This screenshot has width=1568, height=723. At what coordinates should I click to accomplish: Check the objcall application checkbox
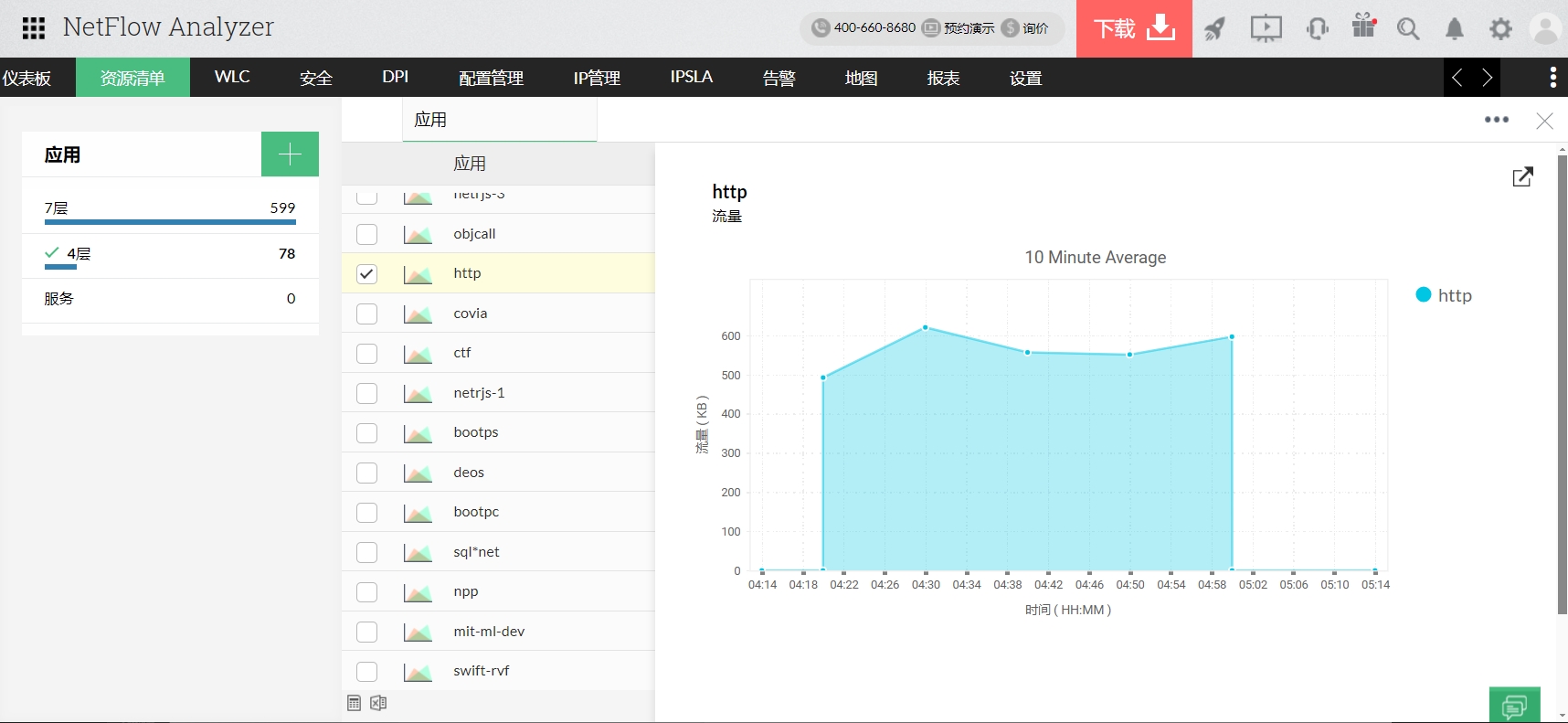pyautogui.click(x=366, y=234)
